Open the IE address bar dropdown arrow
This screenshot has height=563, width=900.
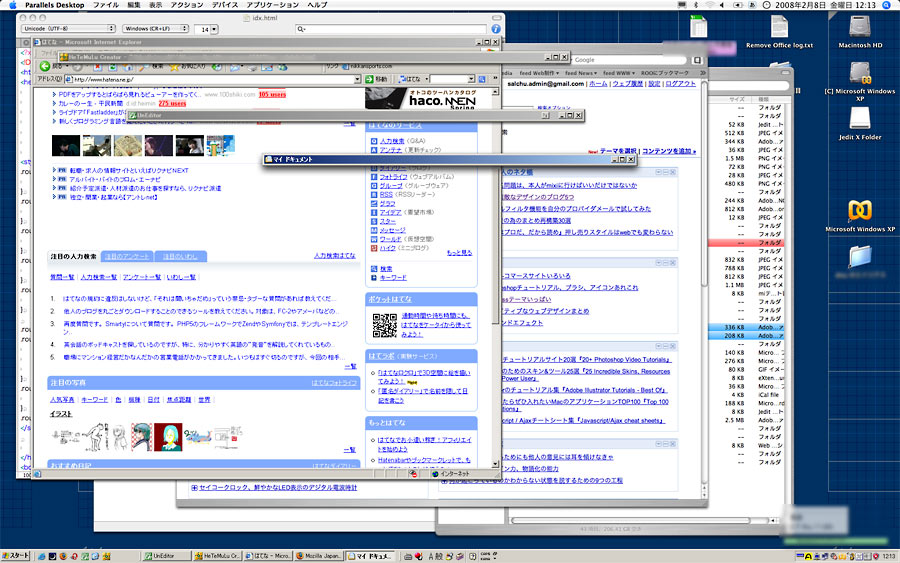tap(357, 79)
